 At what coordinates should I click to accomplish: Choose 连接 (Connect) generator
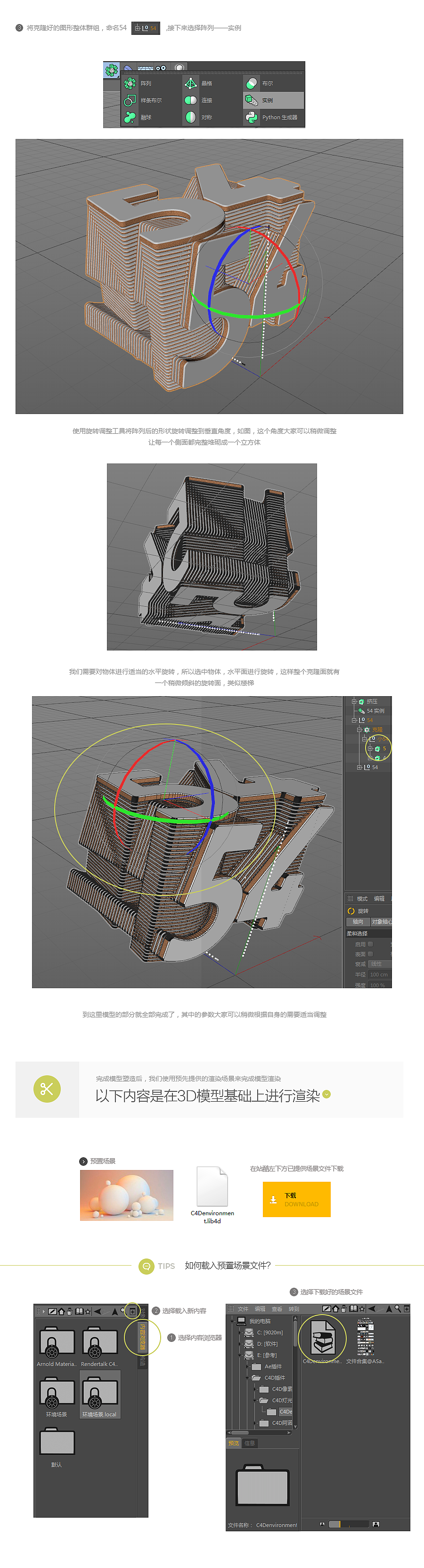coord(206,100)
